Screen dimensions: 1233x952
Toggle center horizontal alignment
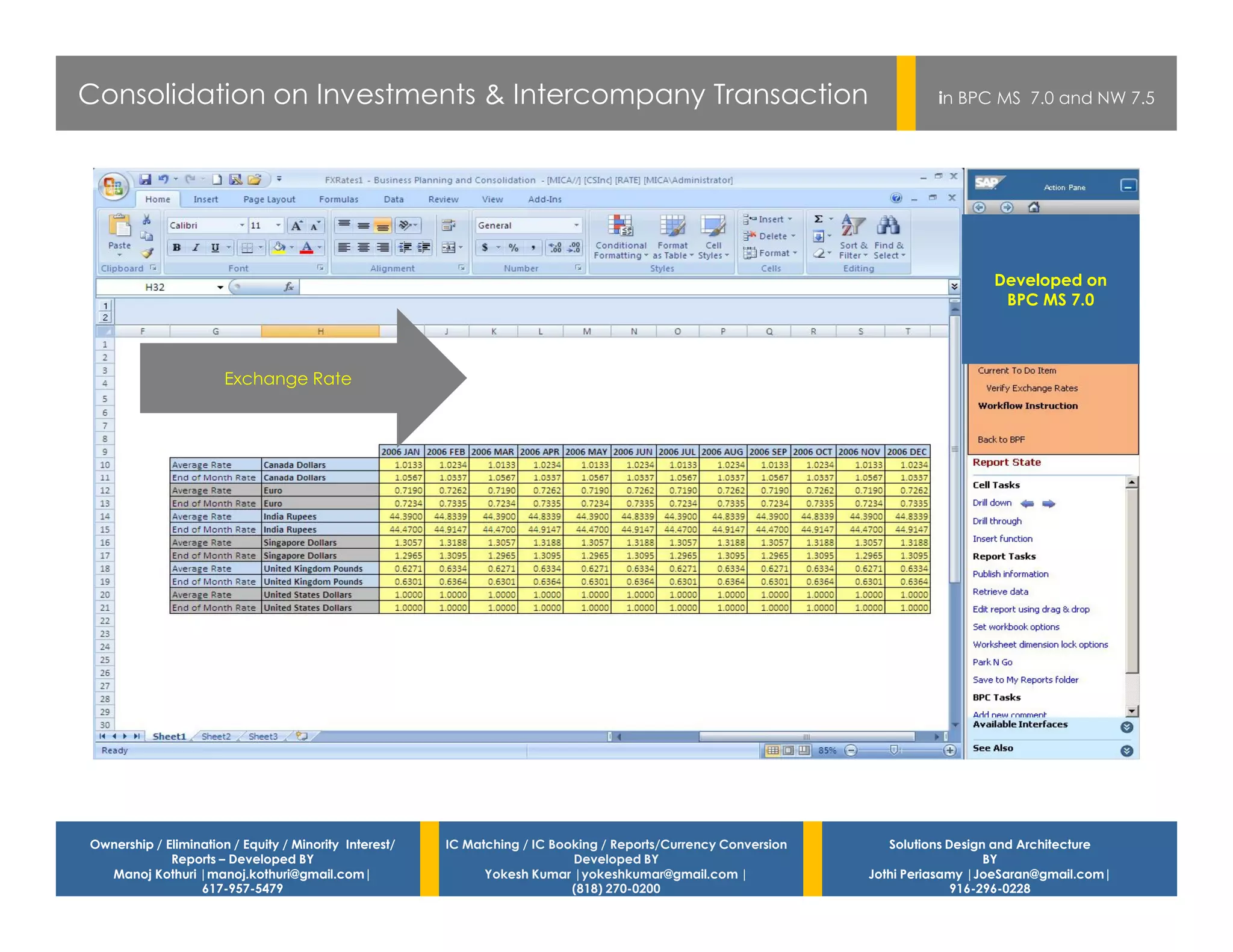pyautogui.click(x=363, y=247)
